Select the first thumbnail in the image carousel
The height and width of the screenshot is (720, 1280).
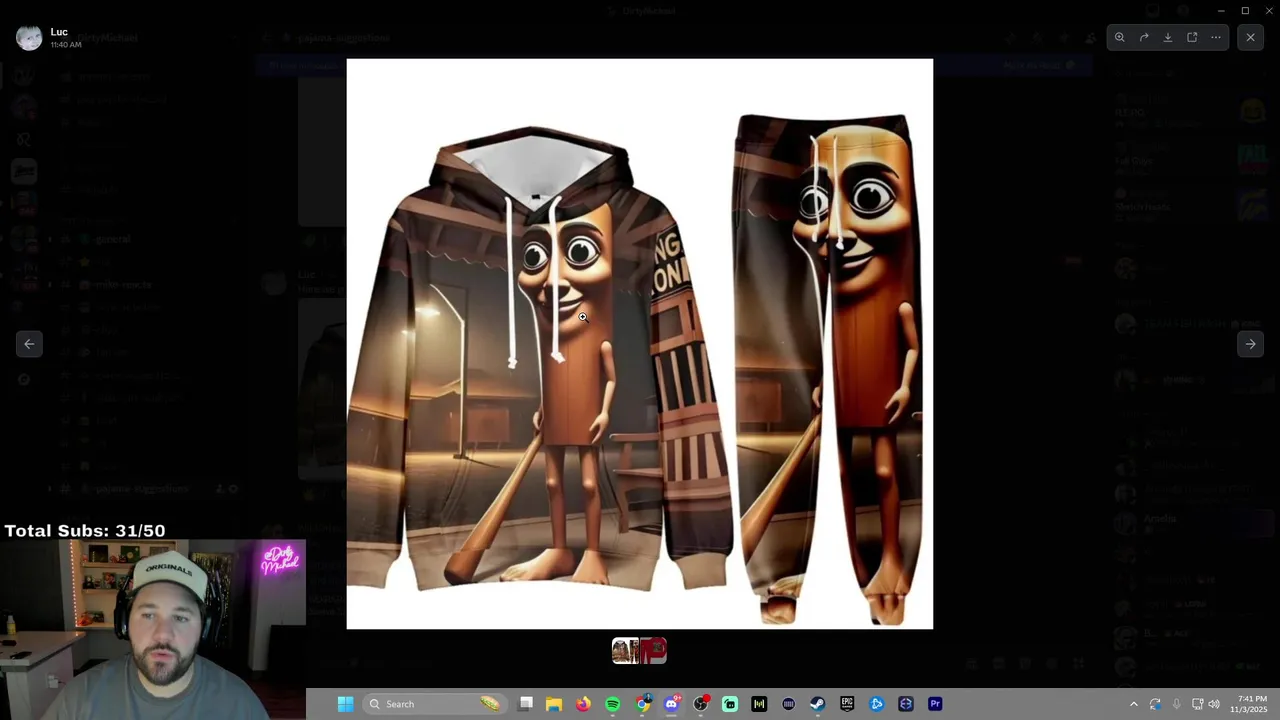coord(625,651)
